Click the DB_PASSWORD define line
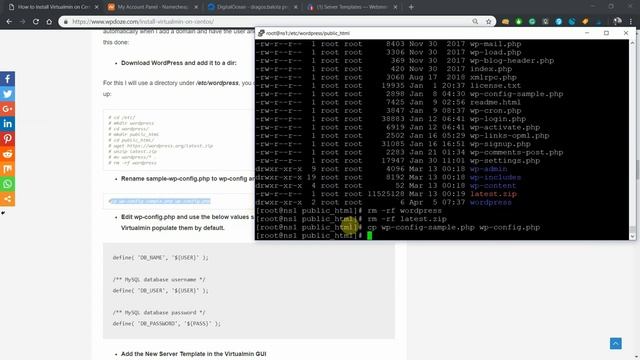Viewport: 640px width, 360px height. pyautogui.click(x=167, y=323)
